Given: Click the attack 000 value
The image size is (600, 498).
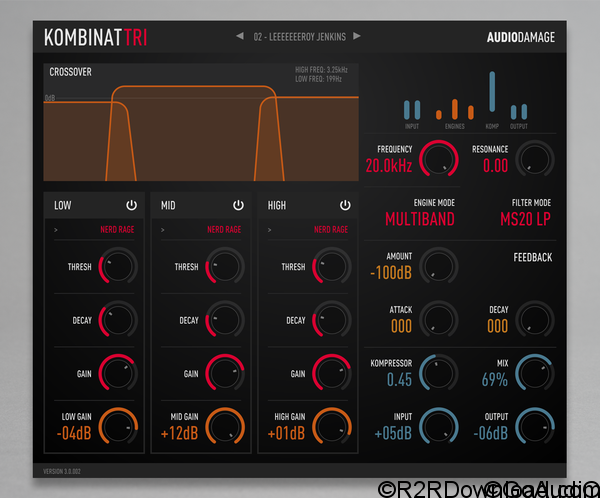Looking at the screenshot, I should tap(401, 327).
